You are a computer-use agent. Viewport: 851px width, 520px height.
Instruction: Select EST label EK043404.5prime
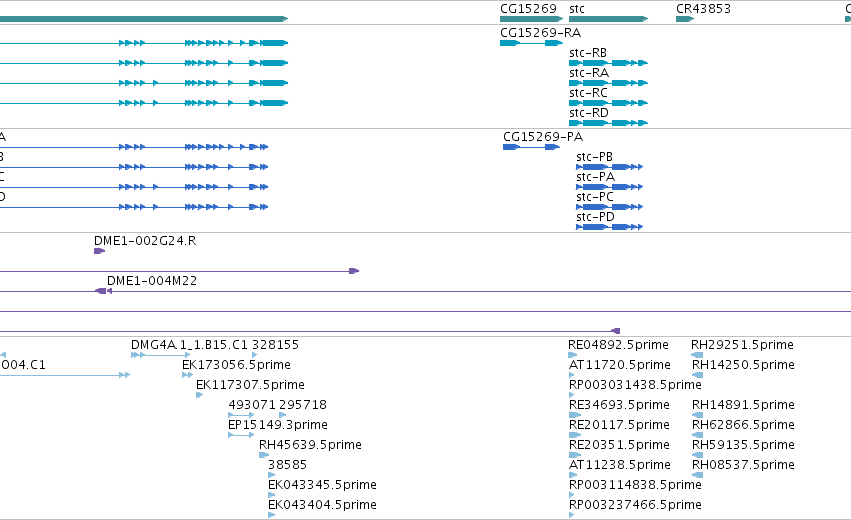(322, 505)
